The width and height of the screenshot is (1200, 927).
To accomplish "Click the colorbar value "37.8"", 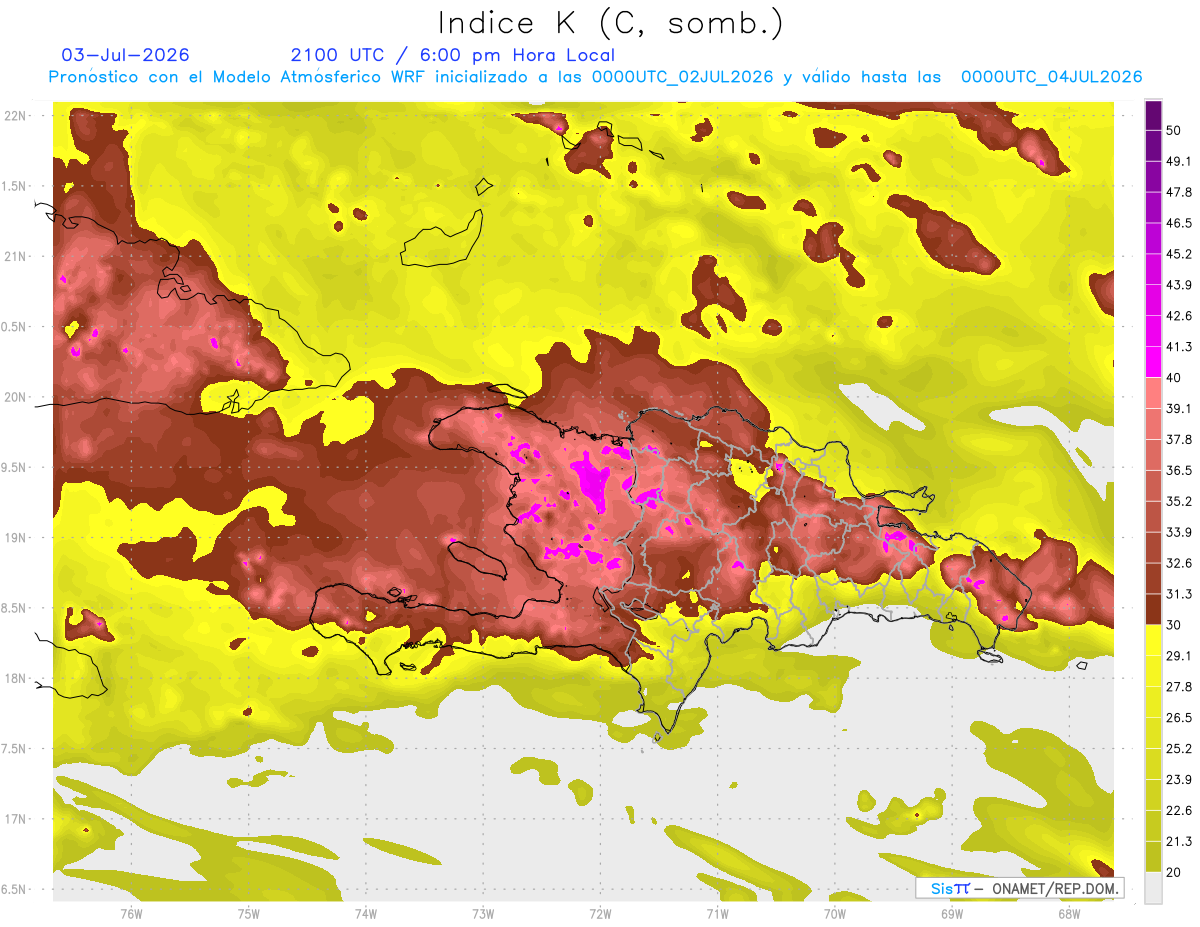I will (1179, 439).
